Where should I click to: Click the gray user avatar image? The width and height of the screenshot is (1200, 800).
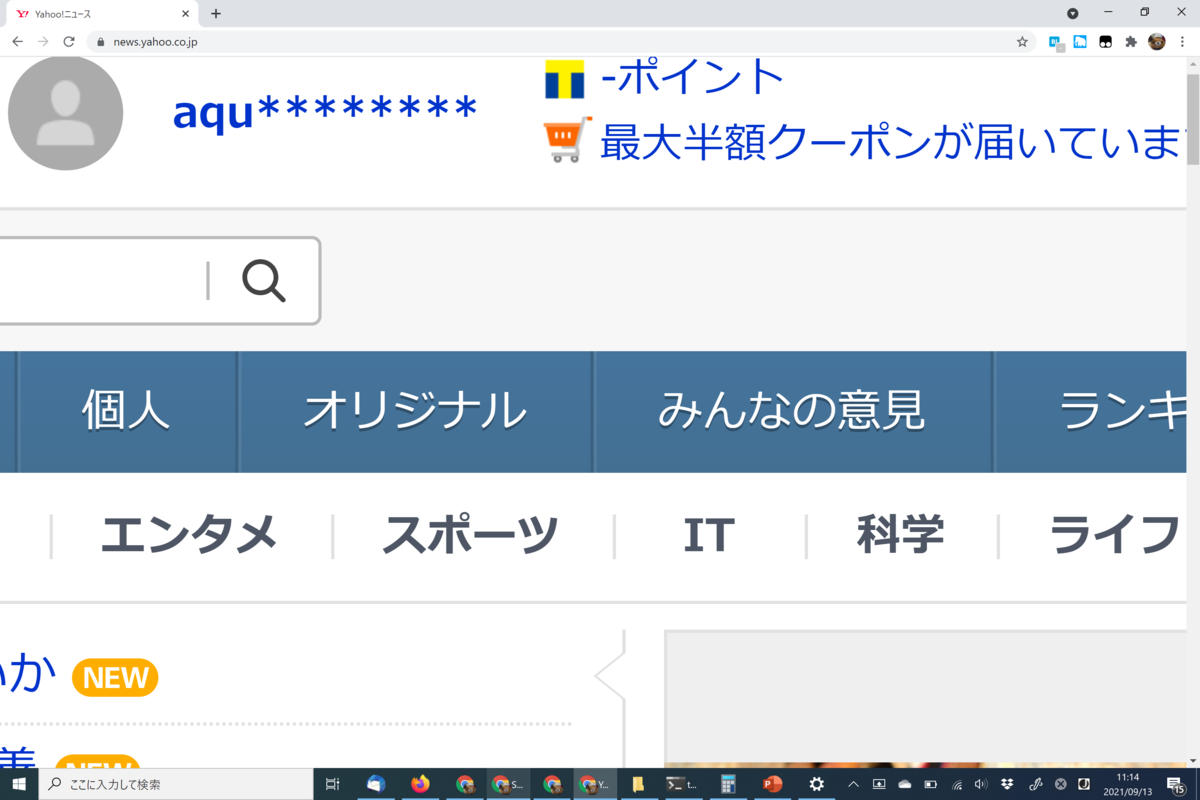click(65, 113)
